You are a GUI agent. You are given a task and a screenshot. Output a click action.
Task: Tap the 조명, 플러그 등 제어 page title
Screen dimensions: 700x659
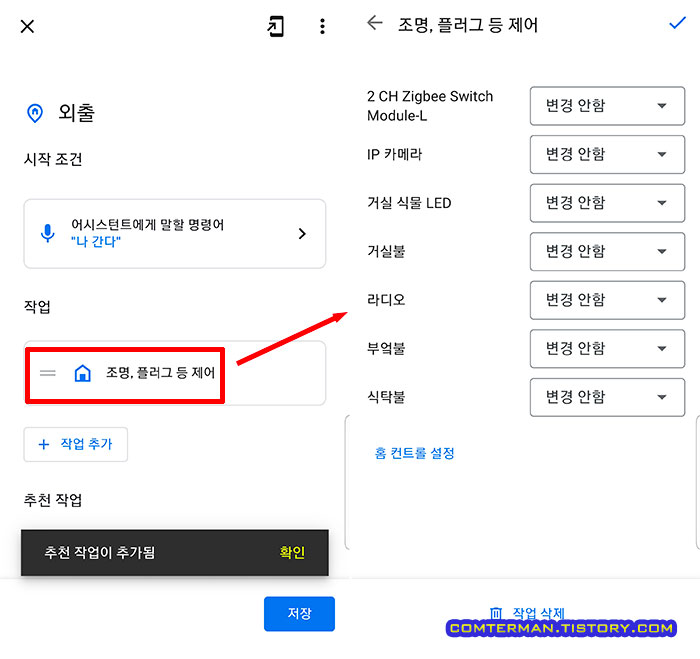pyautogui.click(x=468, y=25)
